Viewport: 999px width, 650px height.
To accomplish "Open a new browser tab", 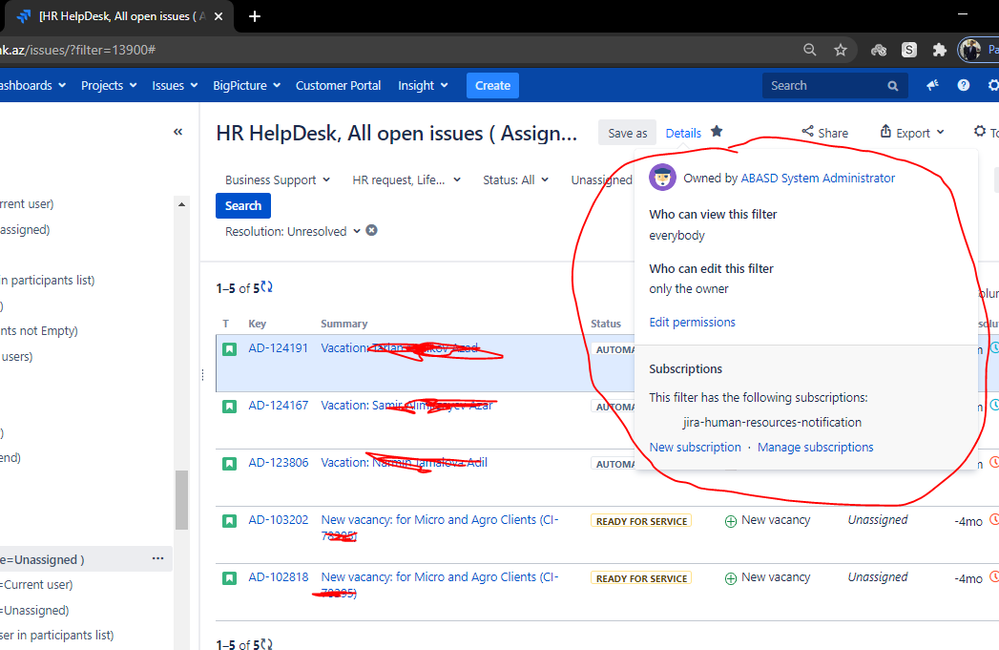I will coord(254,17).
